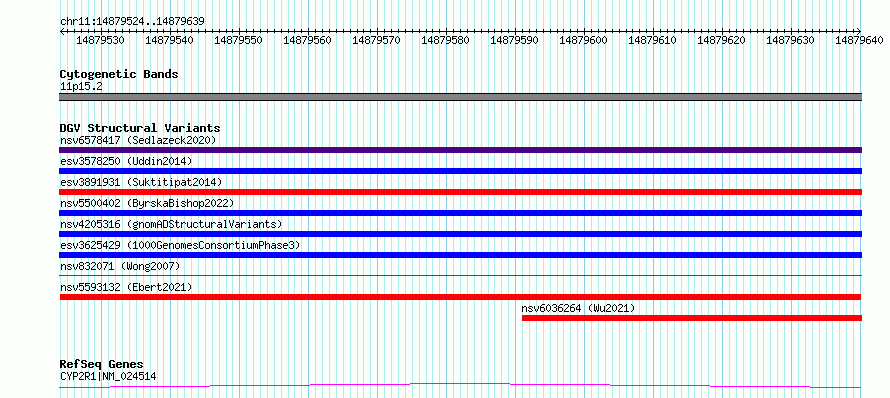The image size is (890, 398).
Task: Click the 11p15.2 band label
Action: point(81,86)
